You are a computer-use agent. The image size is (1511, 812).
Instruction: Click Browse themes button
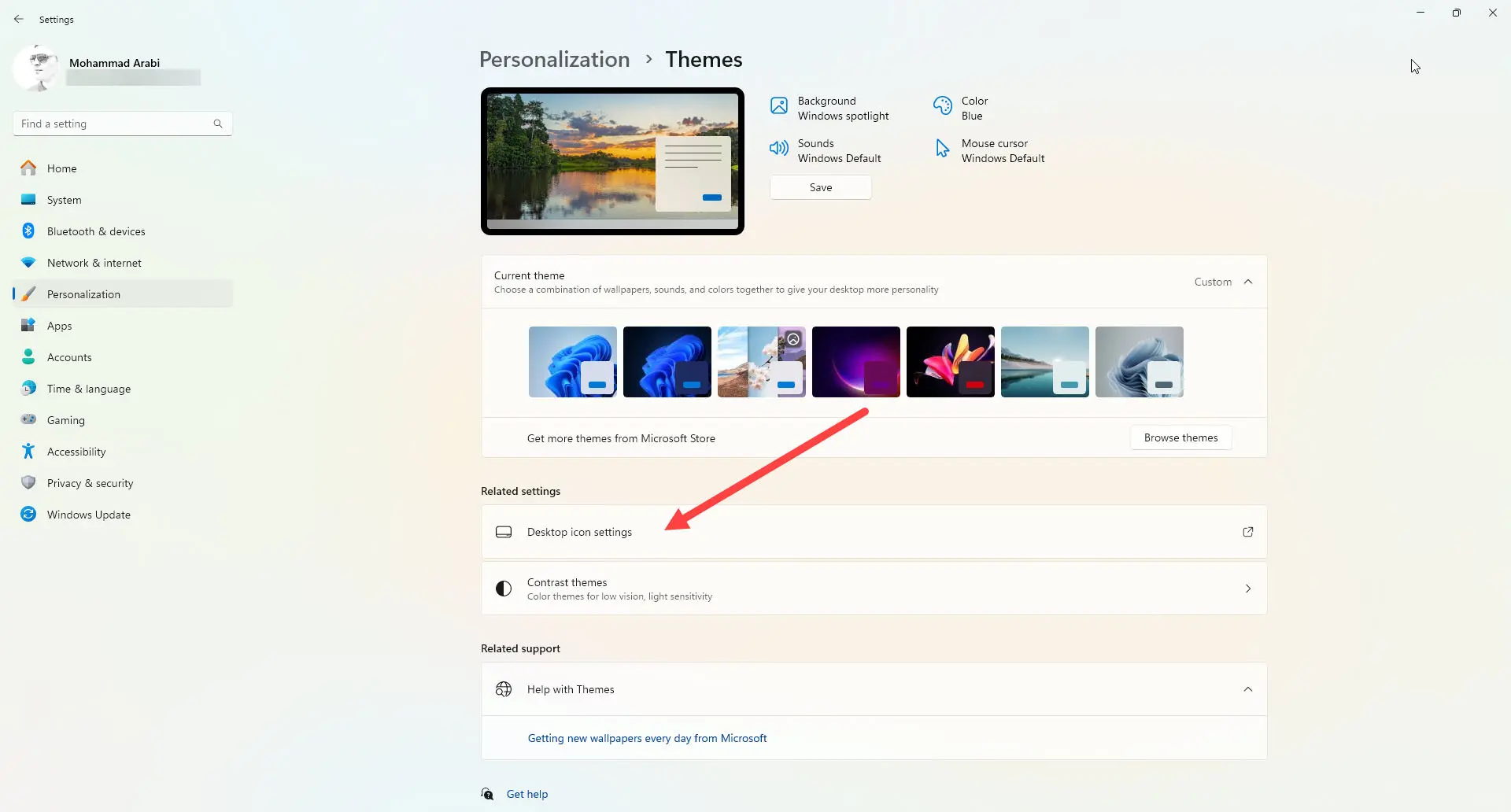pos(1180,437)
